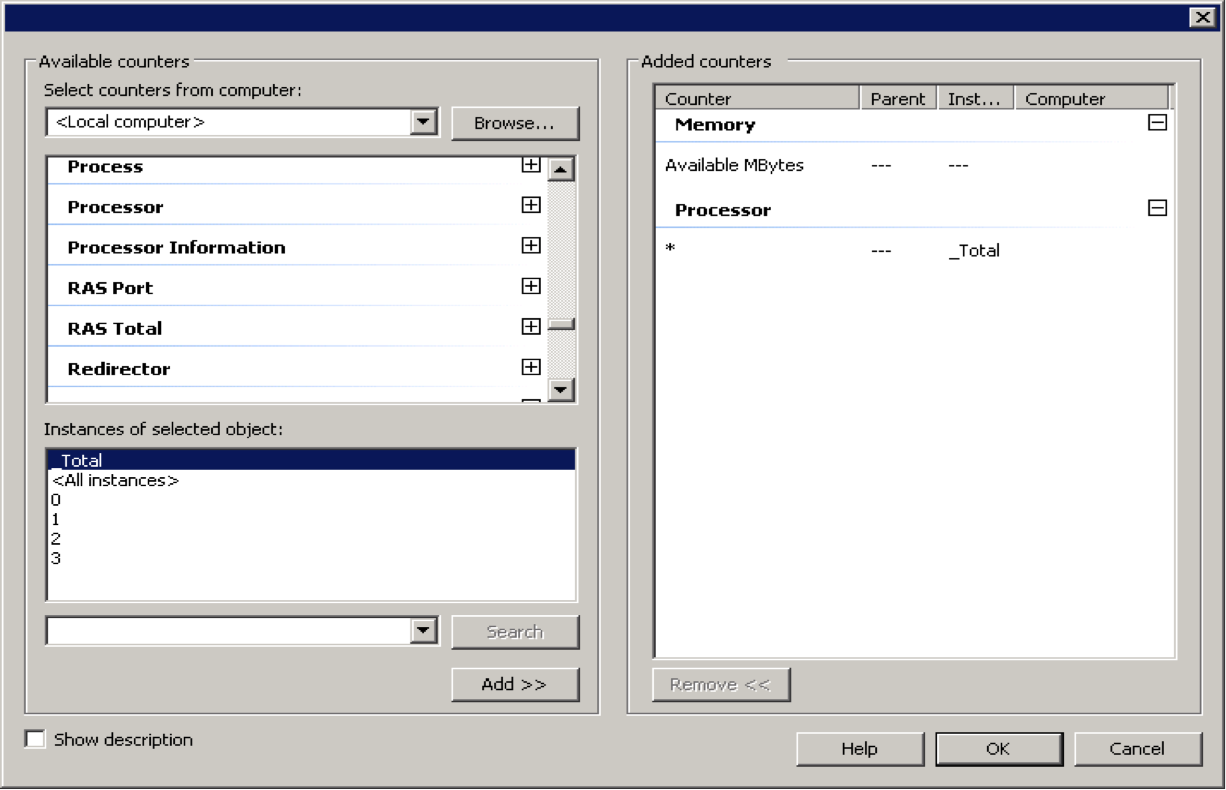Click the disabled Remove button

pyautogui.click(x=721, y=684)
